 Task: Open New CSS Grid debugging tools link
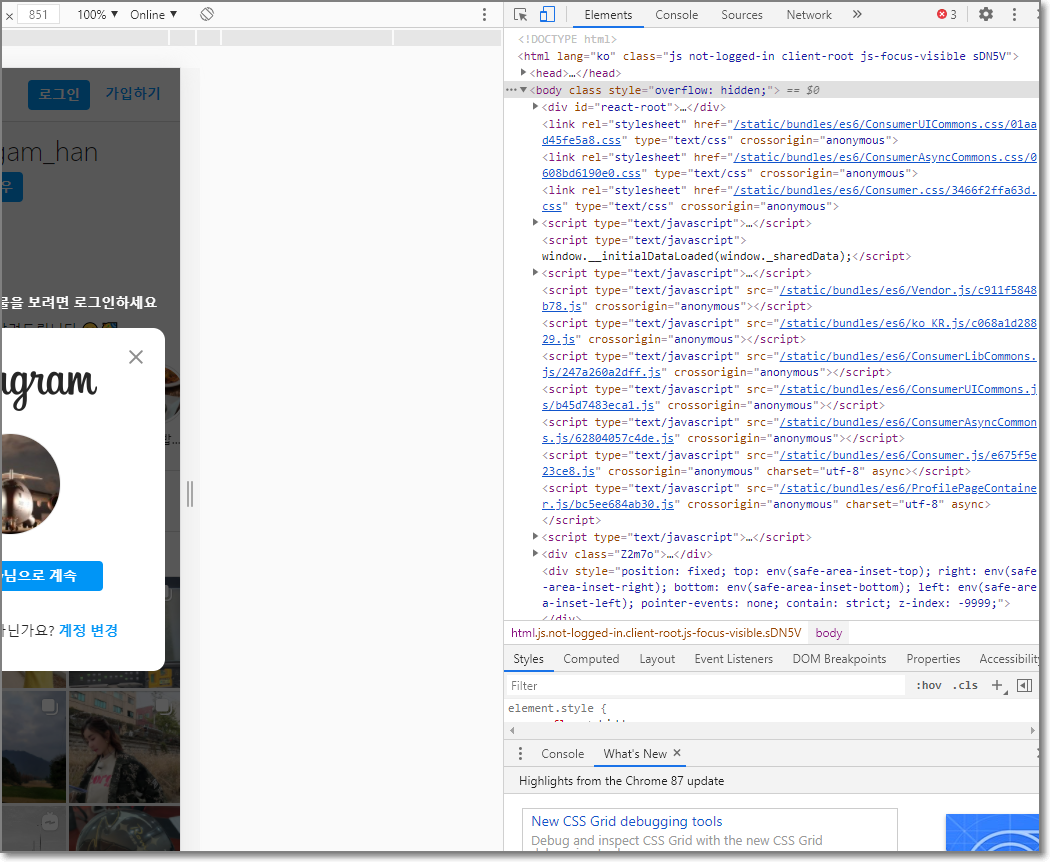click(x=627, y=821)
